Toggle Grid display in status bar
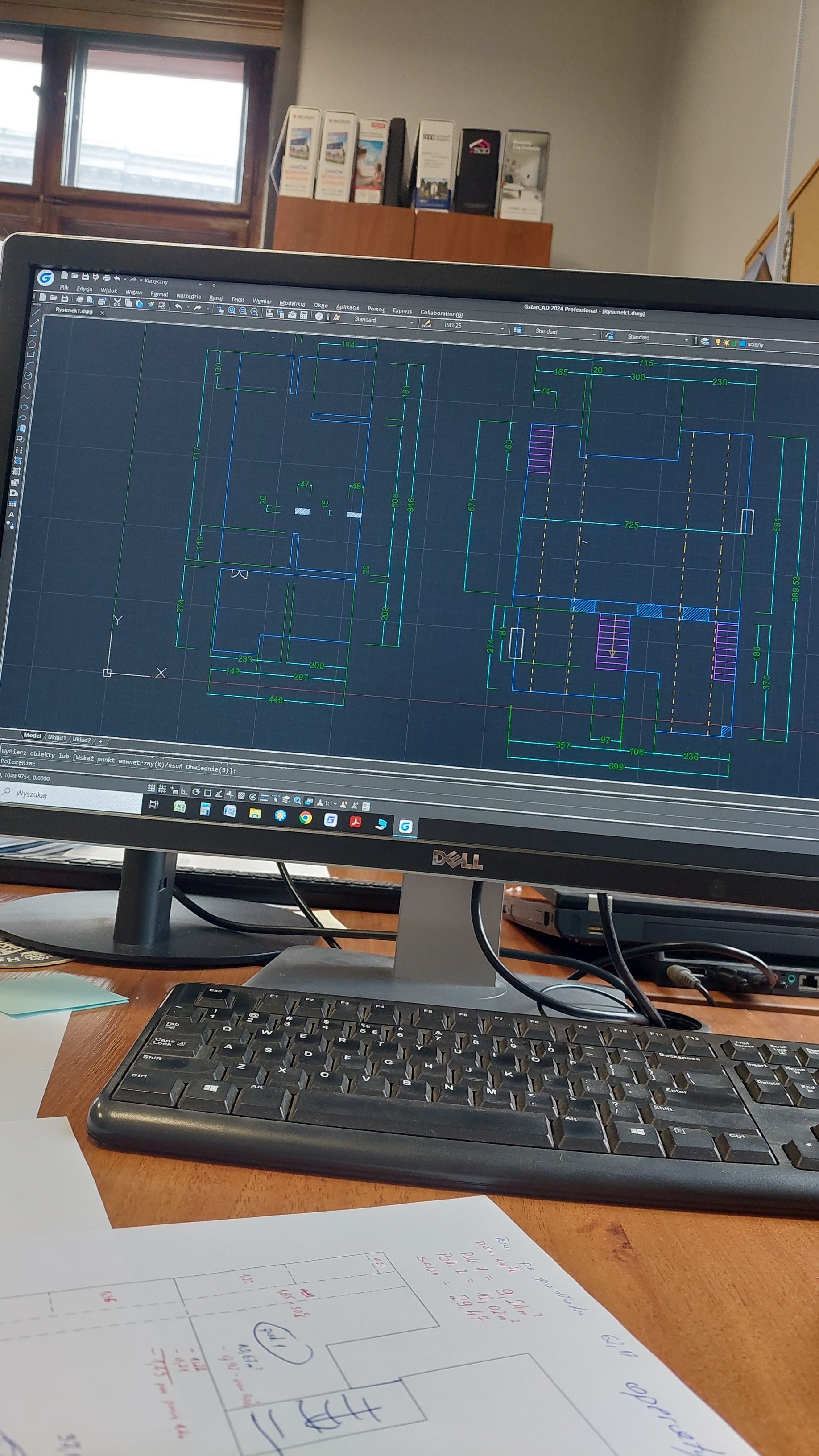The height and width of the screenshot is (1456, 819). pos(161,789)
